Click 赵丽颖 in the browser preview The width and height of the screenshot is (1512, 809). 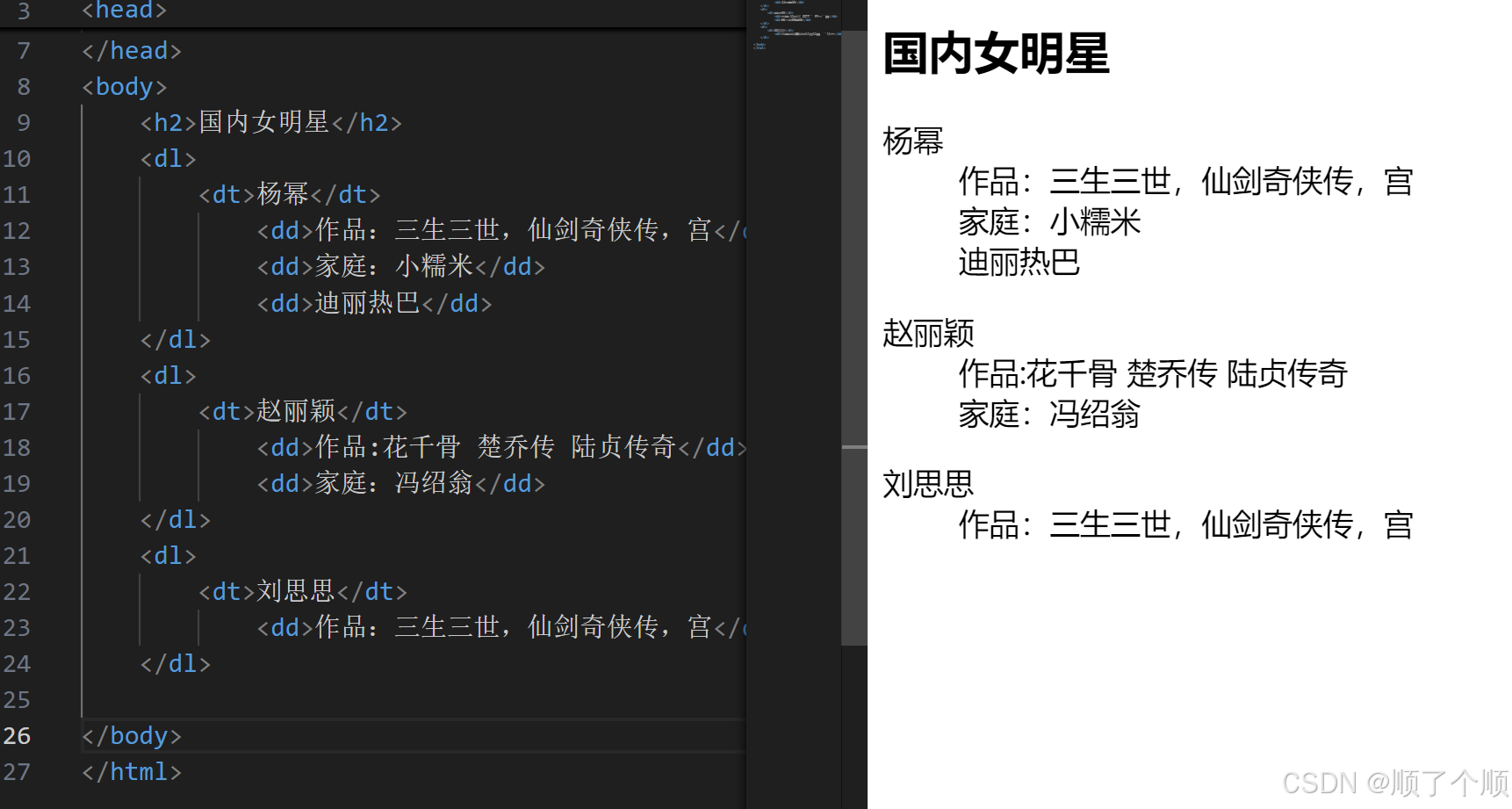click(x=928, y=334)
